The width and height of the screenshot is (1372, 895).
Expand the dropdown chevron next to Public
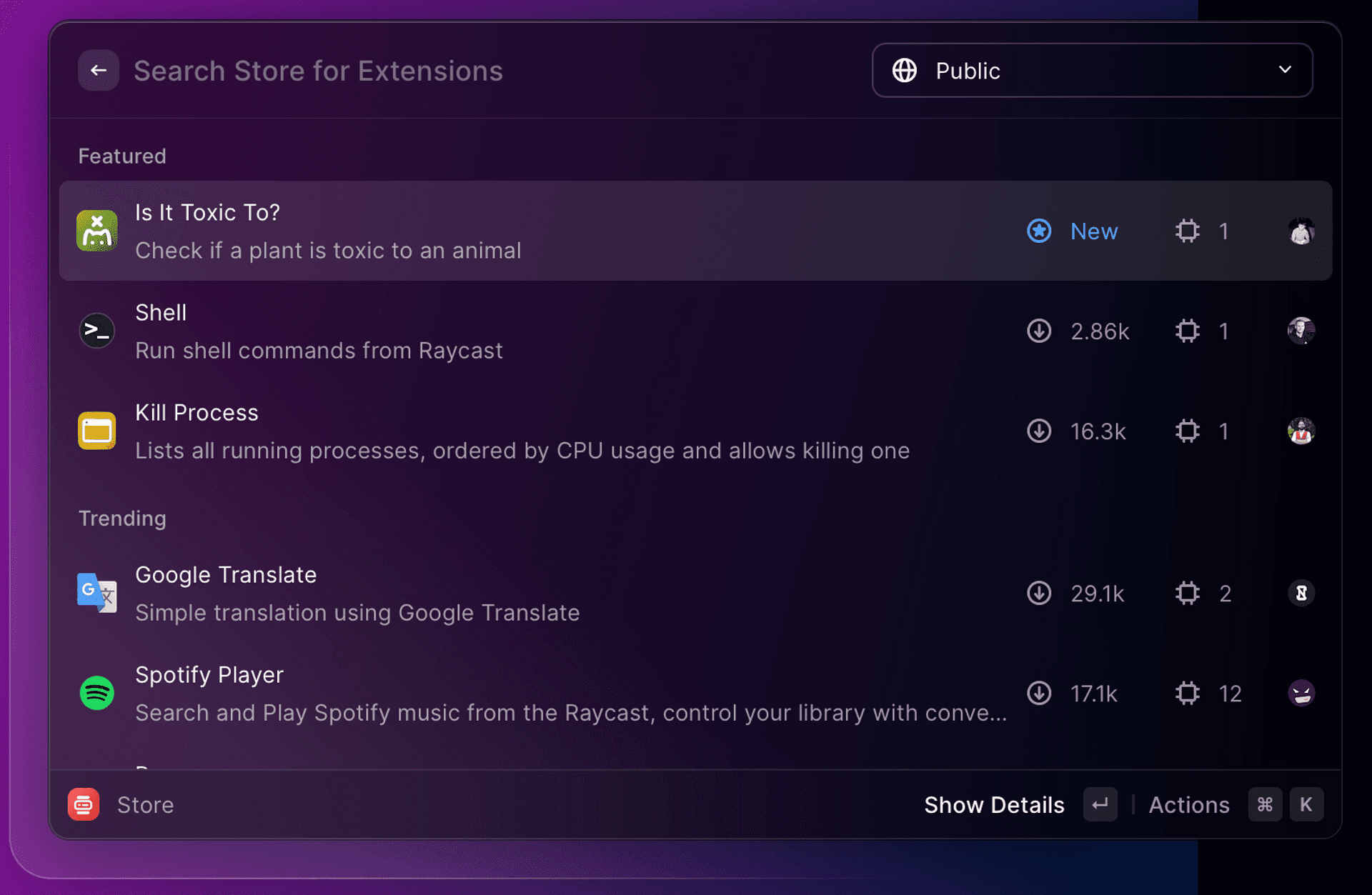pyautogui.click(x=1285, y=70)
